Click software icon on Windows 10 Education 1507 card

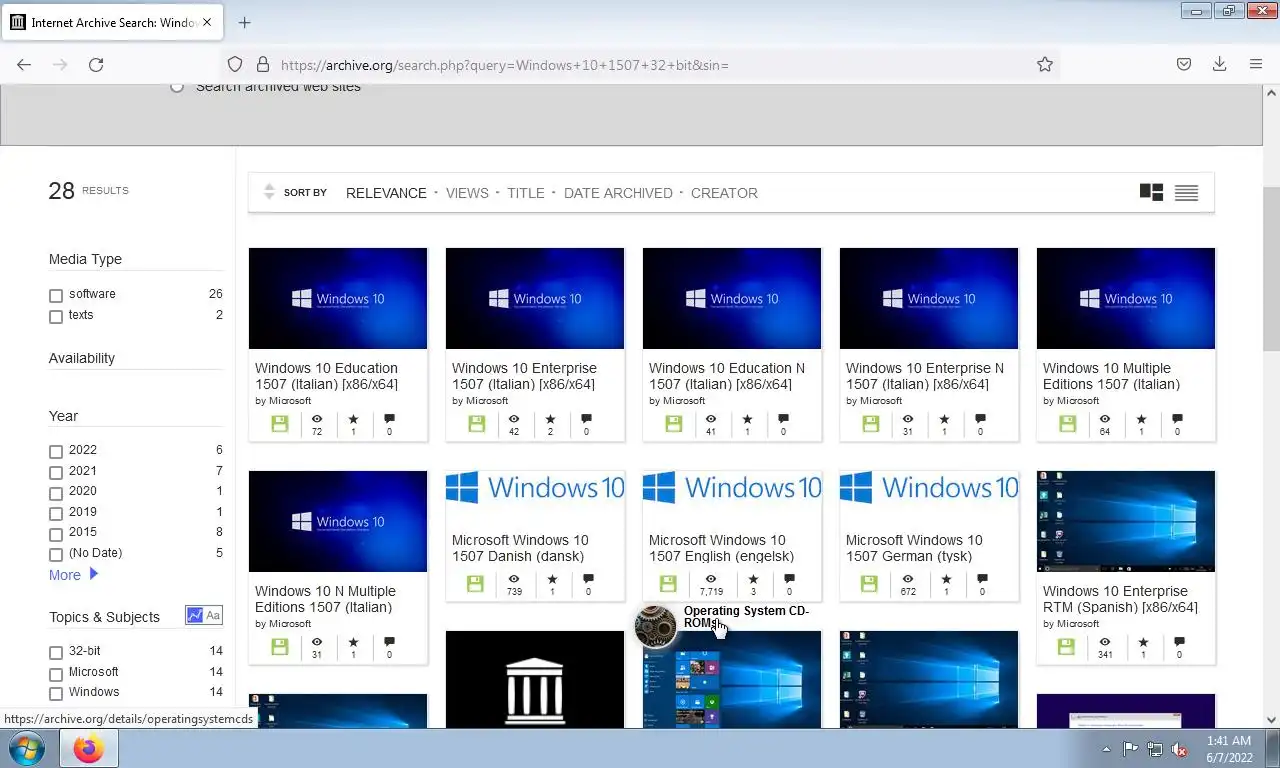pos(279,424)
